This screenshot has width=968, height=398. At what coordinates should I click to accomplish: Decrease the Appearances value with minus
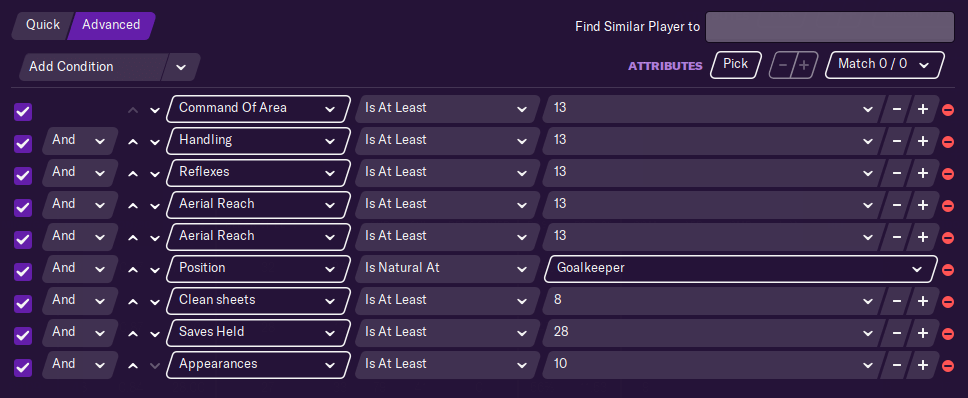(896, 365)
